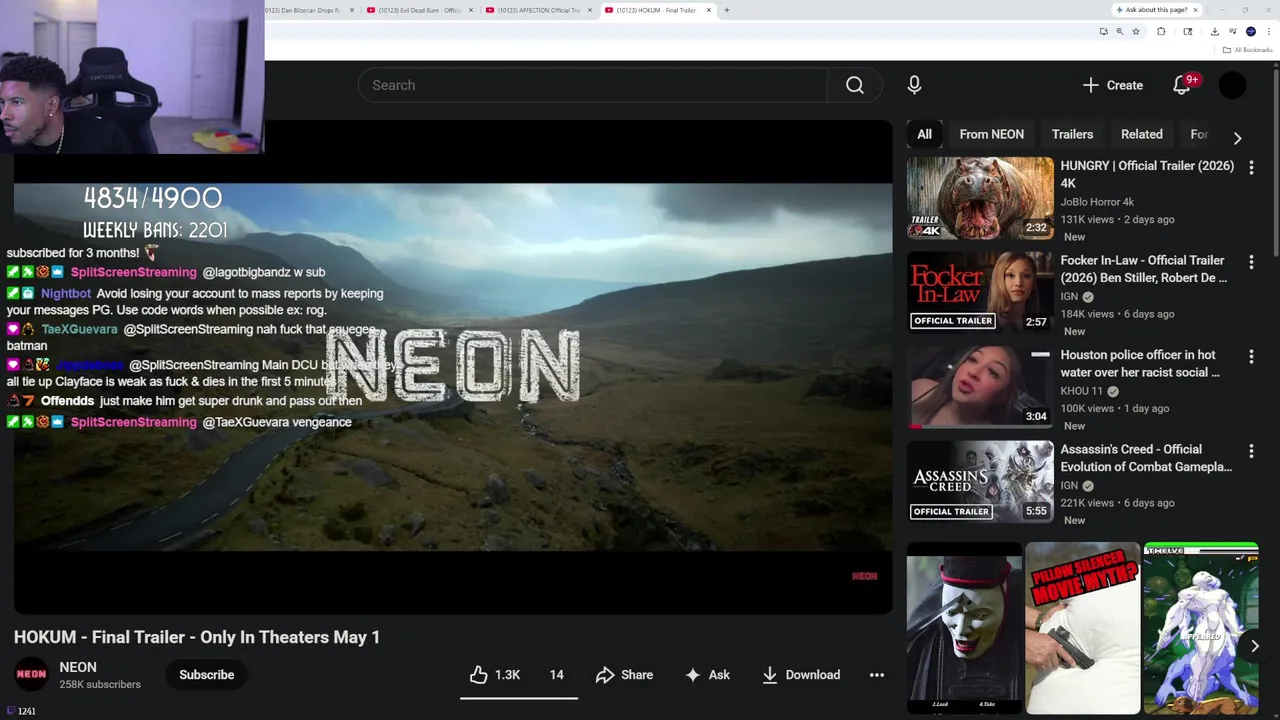Close the Evil Dead Burn tab

tap(470, 10)
